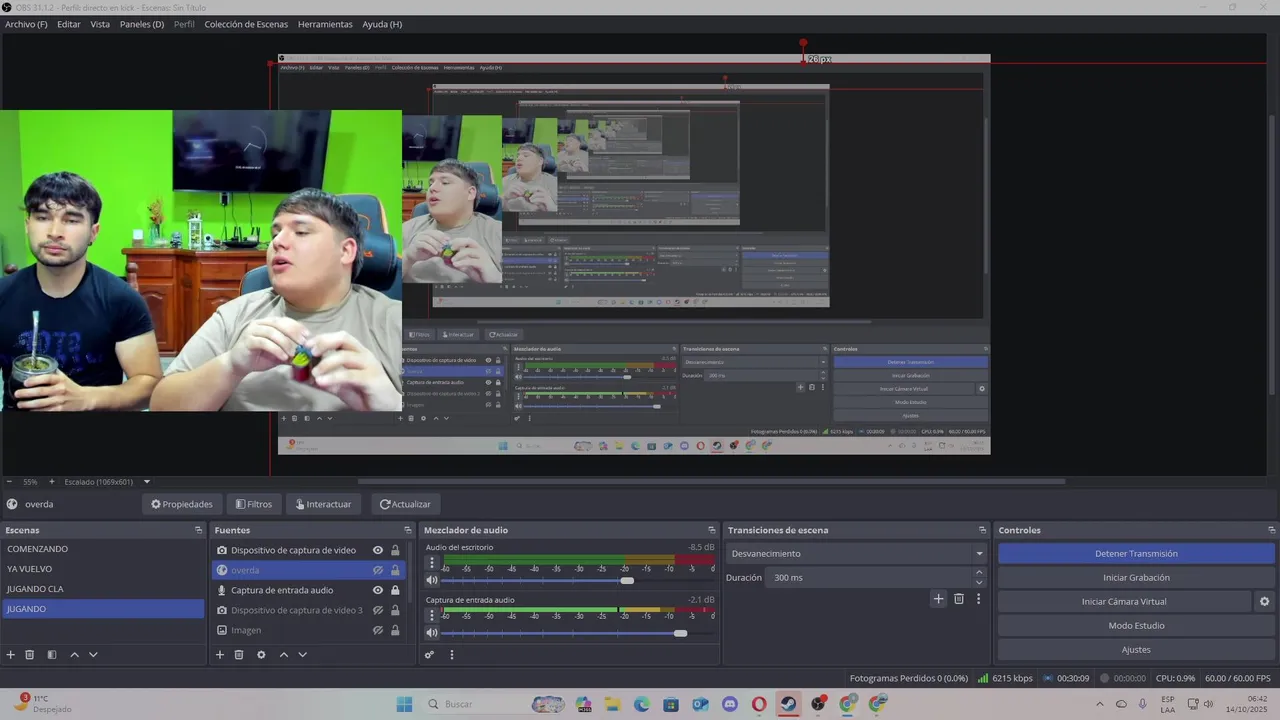Move source up in Fuentes list
Screen dimensions: 1280x720
pyautogui.click(x=283, y=655)
